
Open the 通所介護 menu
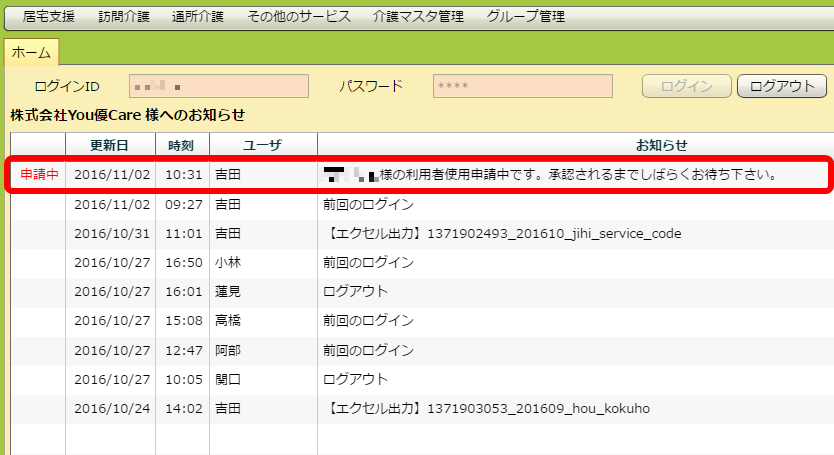197,17
